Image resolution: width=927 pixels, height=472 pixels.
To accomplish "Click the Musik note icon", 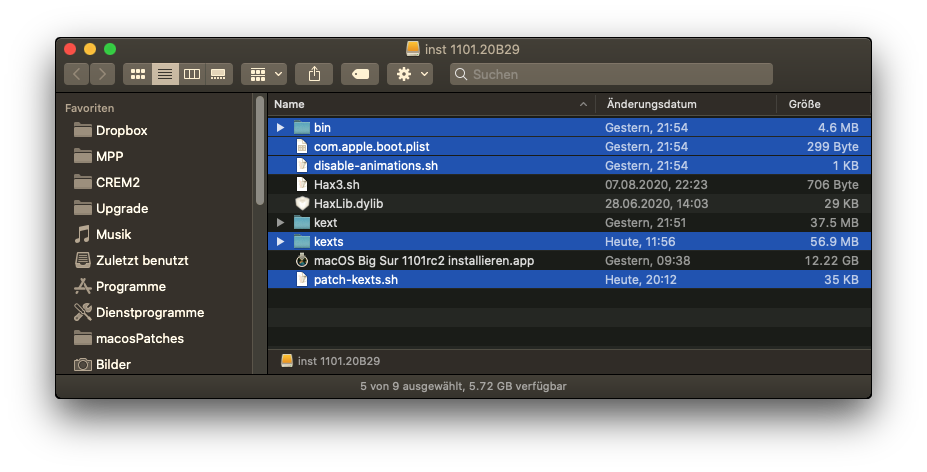I will pyautogui.click(x=83, y=234).
